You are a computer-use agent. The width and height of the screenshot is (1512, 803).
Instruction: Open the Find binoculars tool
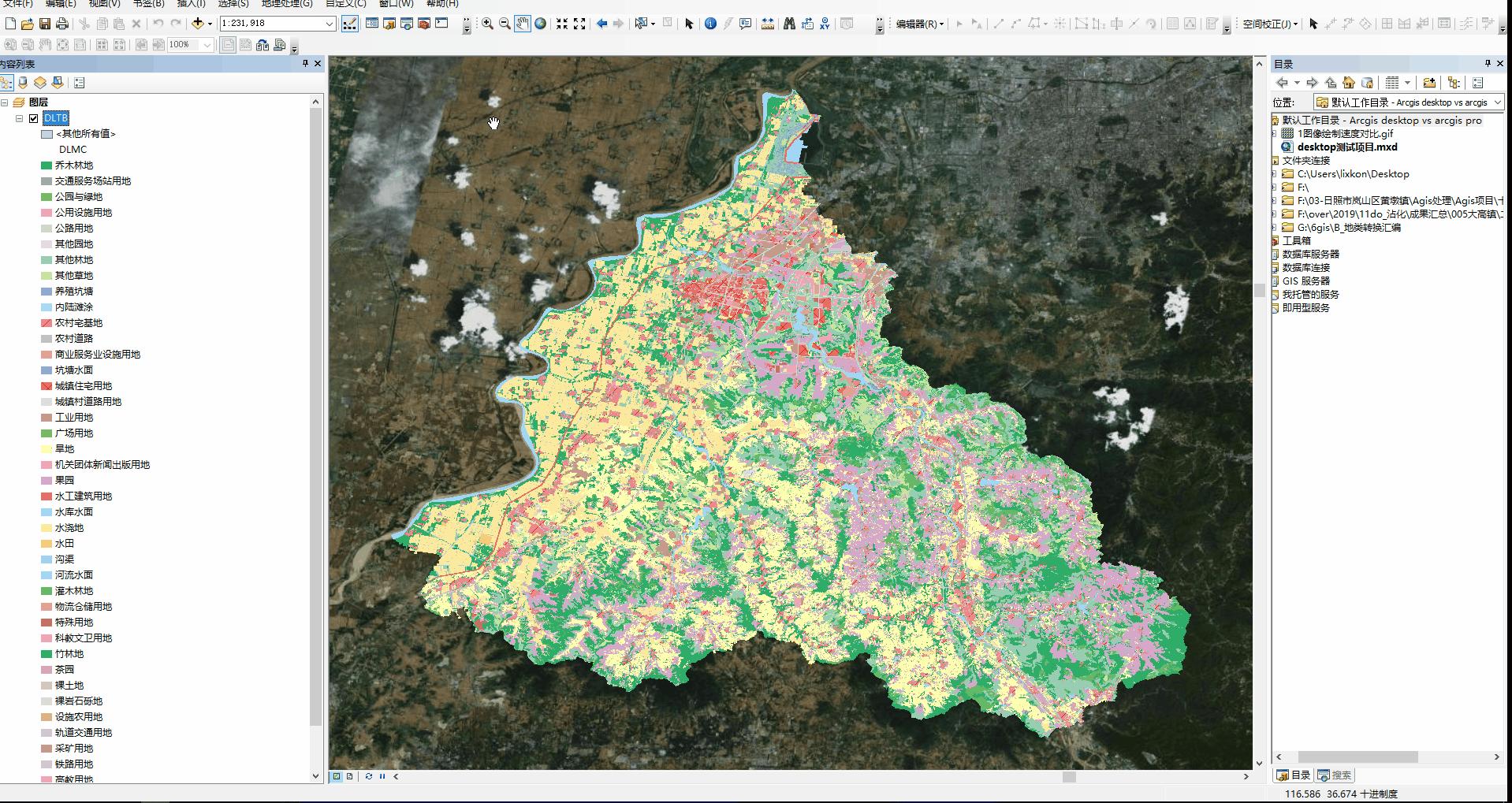point(791,24)
